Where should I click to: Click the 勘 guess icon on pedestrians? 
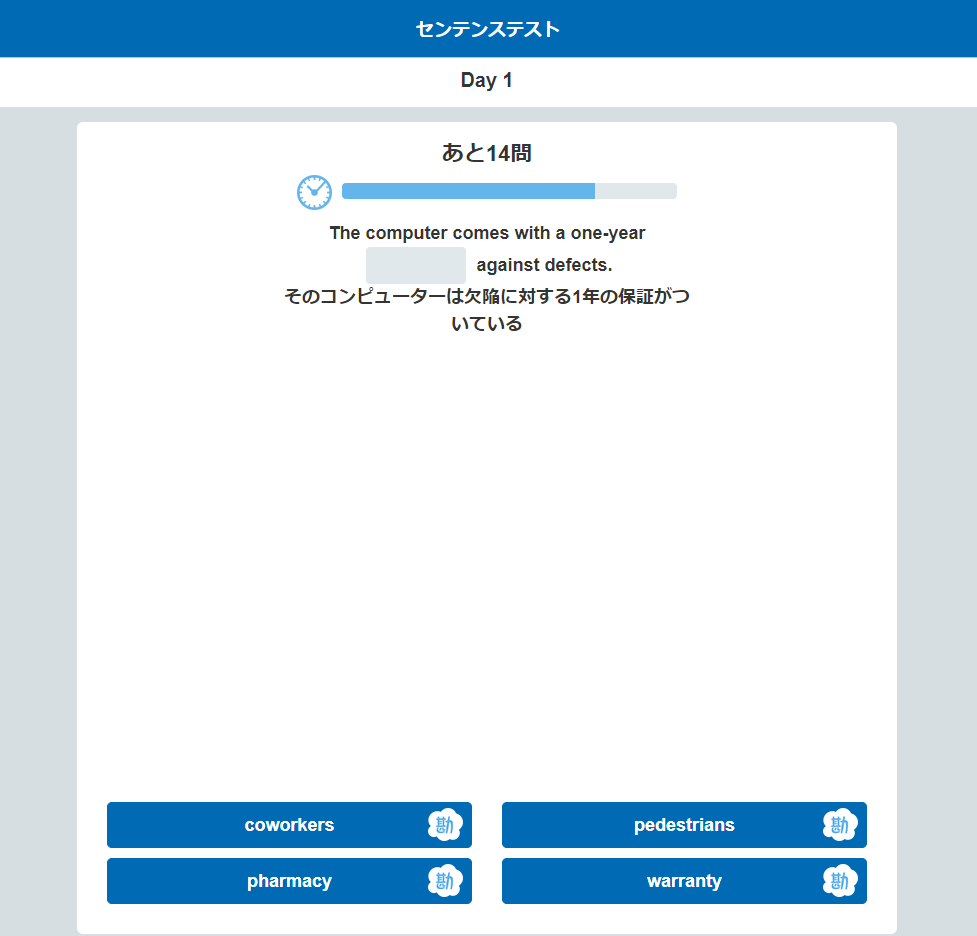(840, 825)
